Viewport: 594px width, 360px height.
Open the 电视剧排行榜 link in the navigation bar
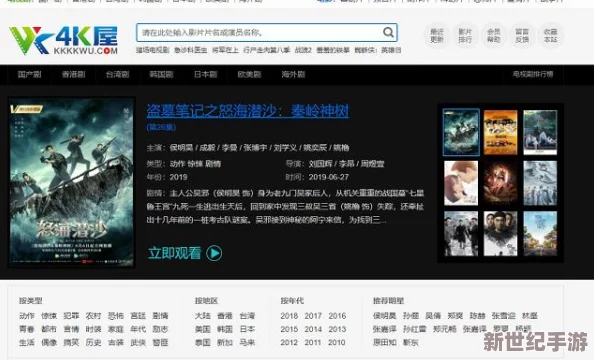coord(533,74)
